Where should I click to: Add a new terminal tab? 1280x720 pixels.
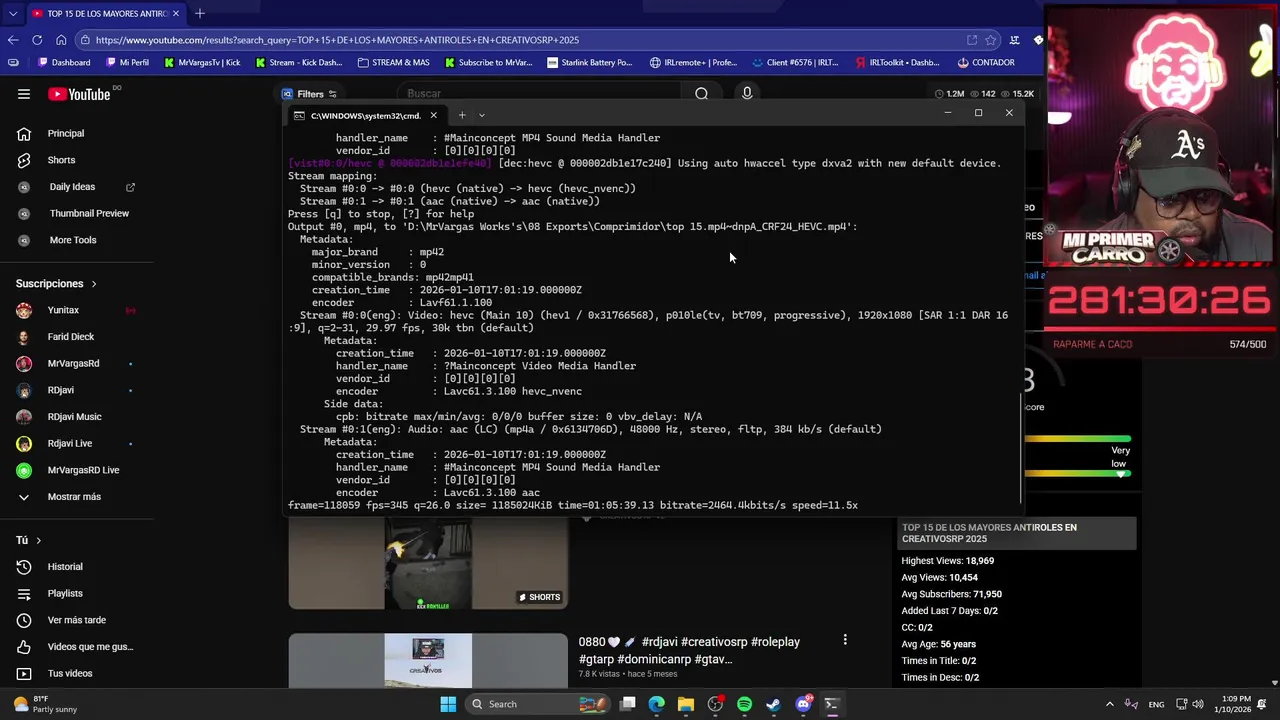(x=461, y=115)
